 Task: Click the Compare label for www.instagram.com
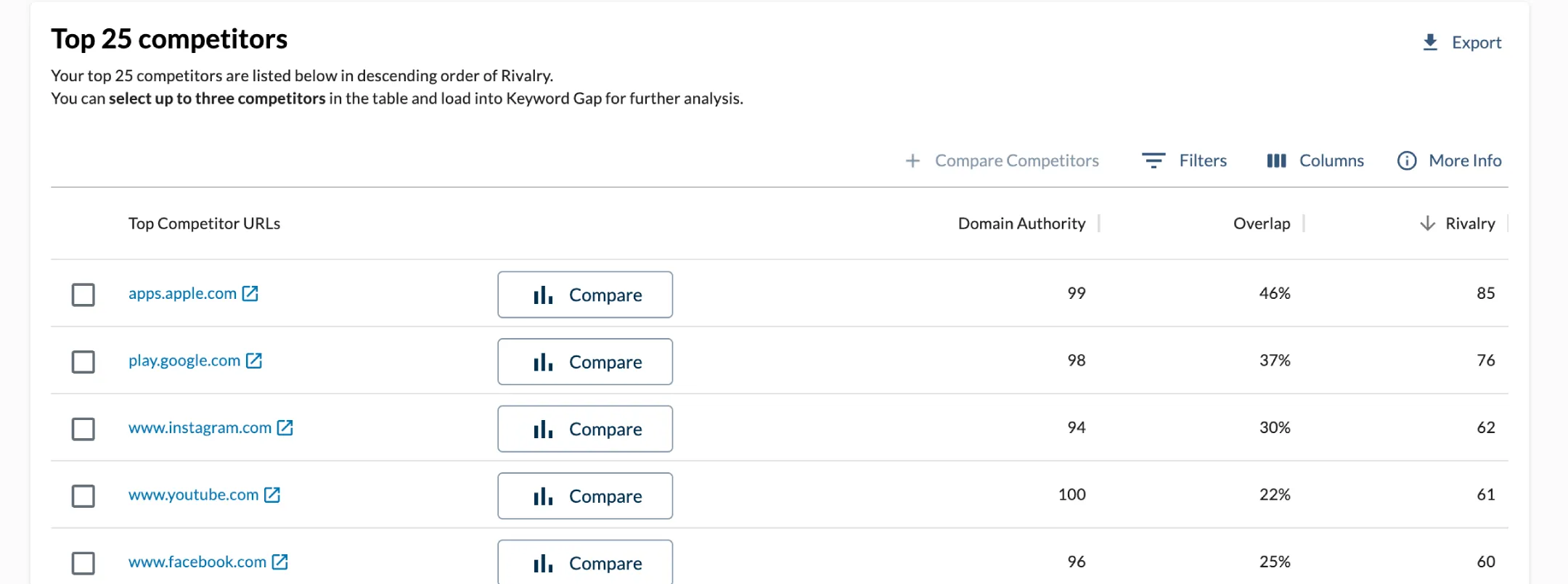tap(605, 429)
